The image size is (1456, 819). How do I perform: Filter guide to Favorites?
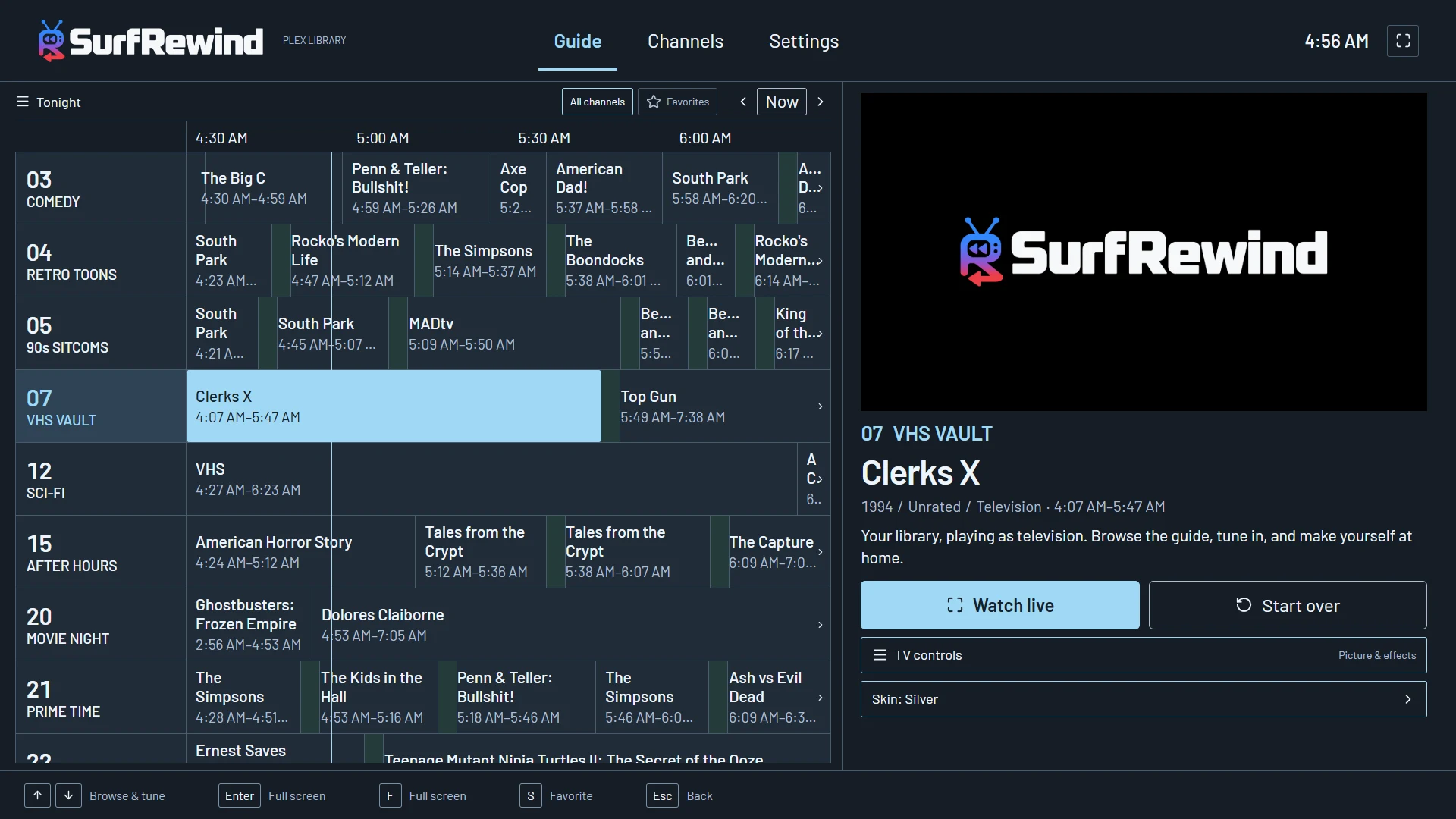coord(677,102)
